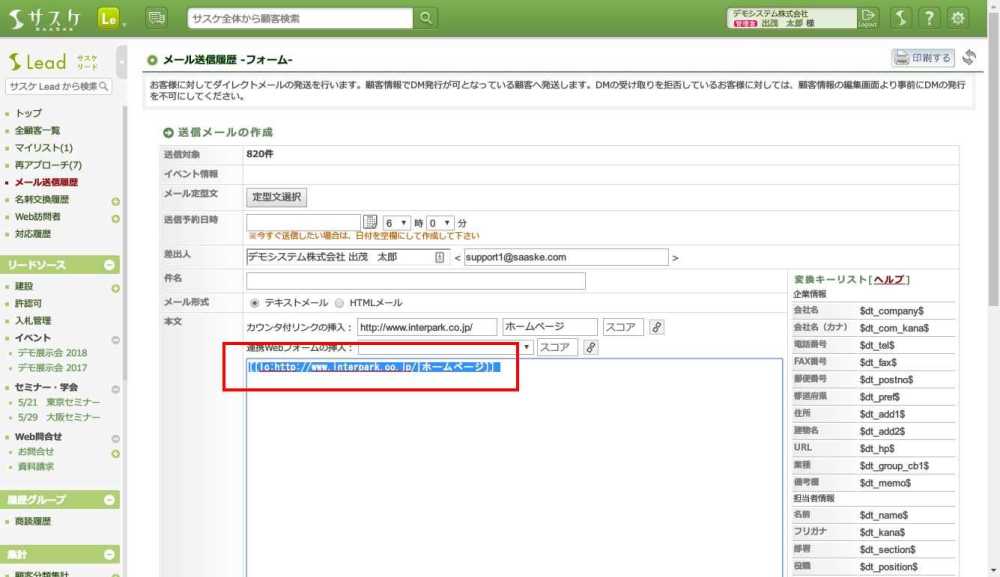Collapse the イベント group
Screen dimensions: 1000x577
[x=115, y=340]
